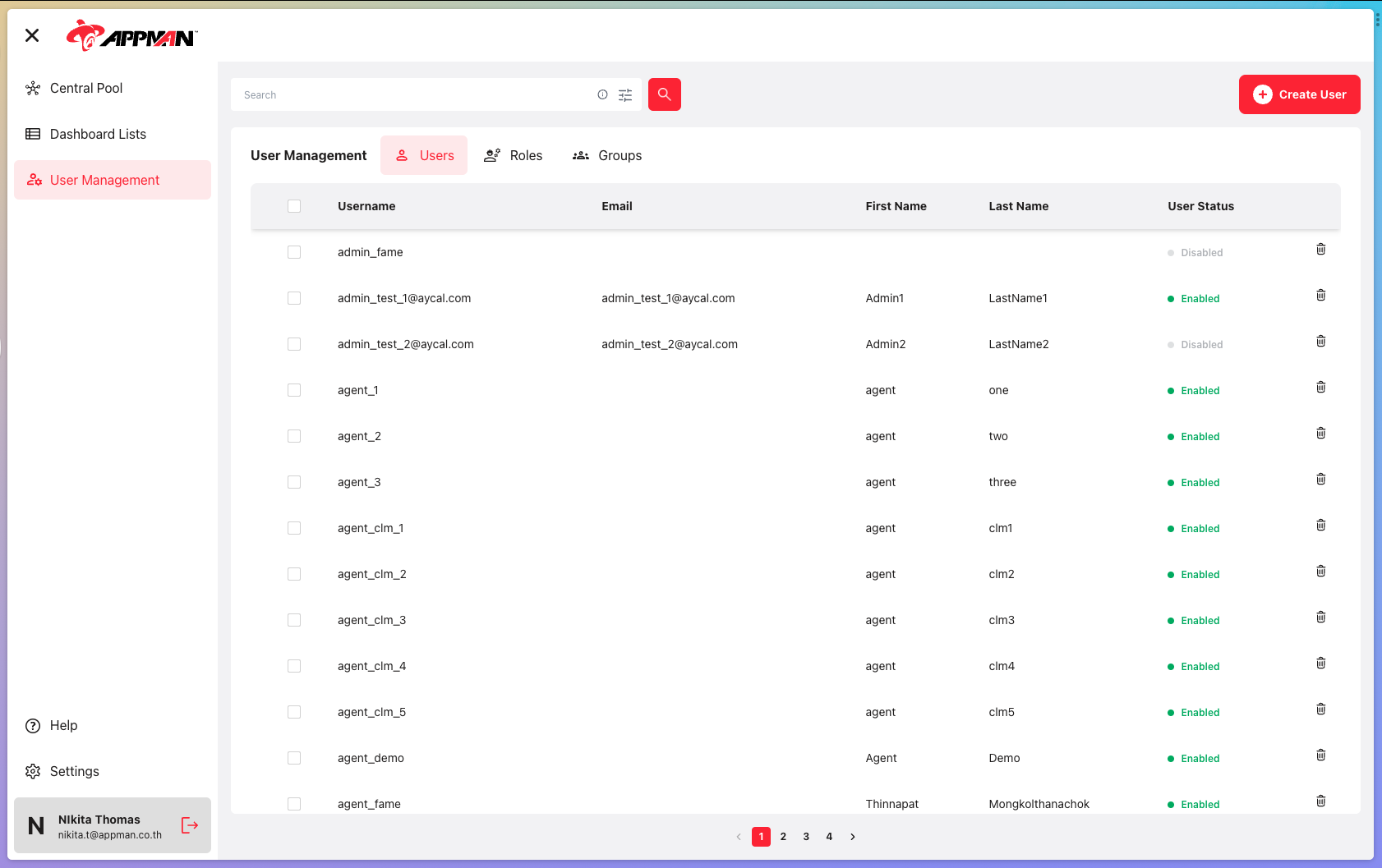Tick the agent_clm_4 row checkbox
The width and height of the screenshot is (1382, 868).
point(294,666)
